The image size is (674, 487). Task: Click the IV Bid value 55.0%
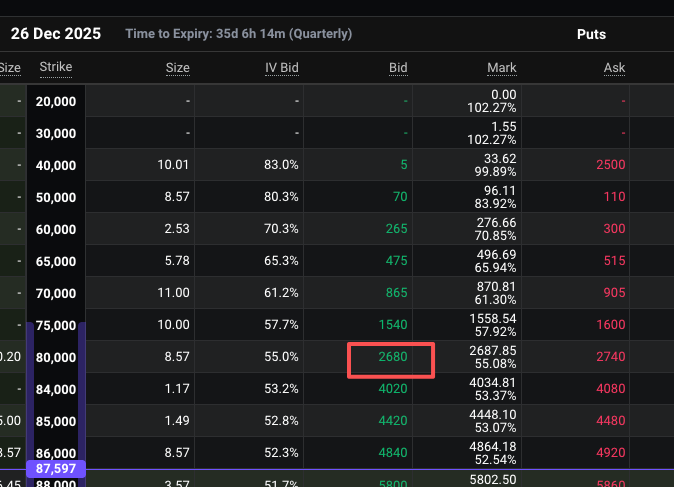pos(281,356)
